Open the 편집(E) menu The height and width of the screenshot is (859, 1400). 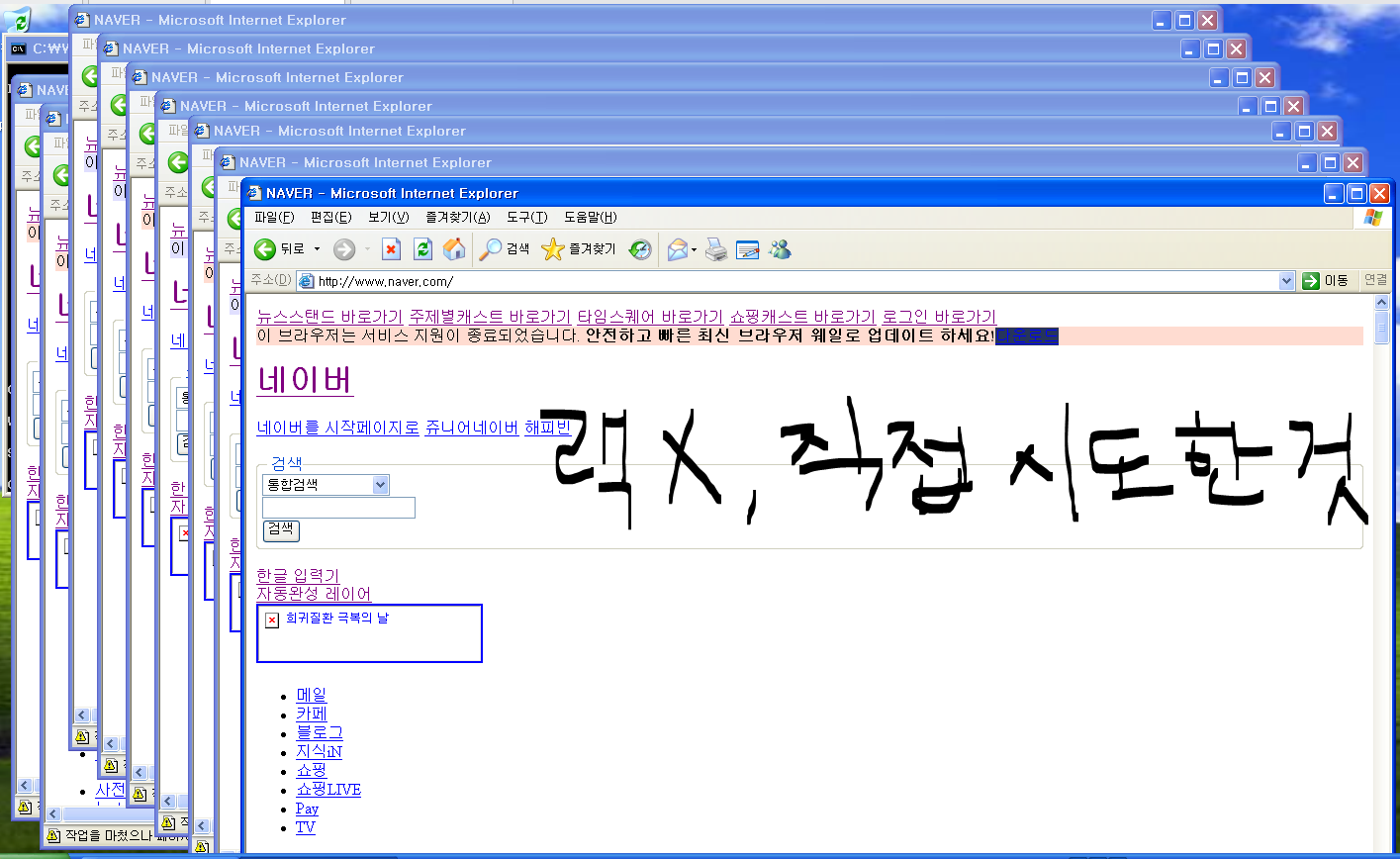pos(330,218)
